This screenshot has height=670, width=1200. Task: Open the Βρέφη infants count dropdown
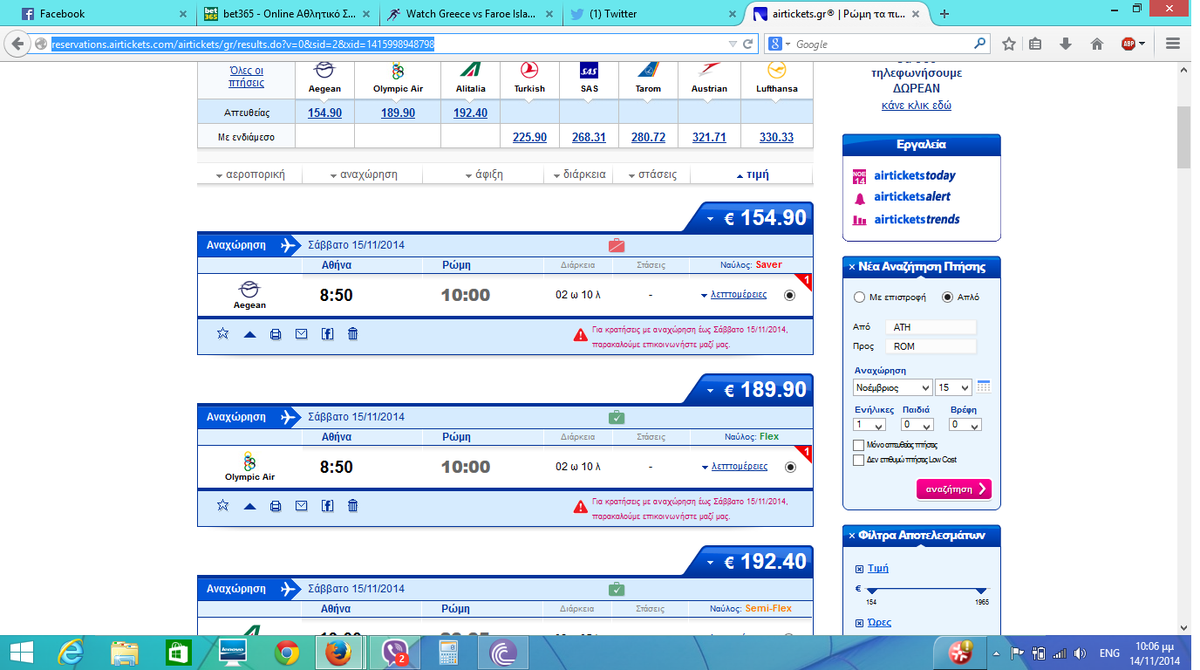click(x=965, y=425)
